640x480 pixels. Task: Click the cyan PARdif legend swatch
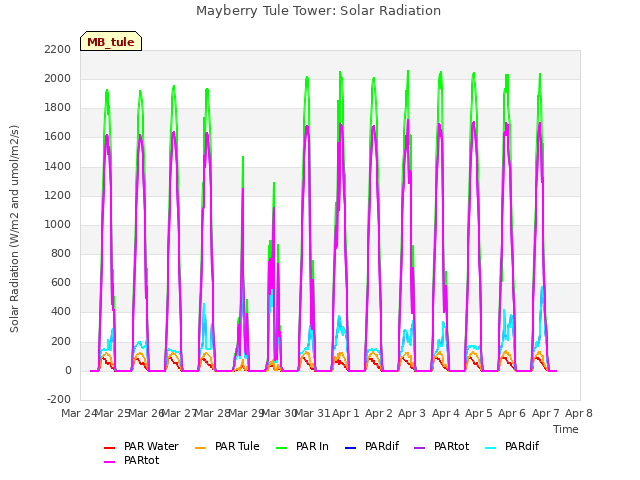(x=491, y=448)
